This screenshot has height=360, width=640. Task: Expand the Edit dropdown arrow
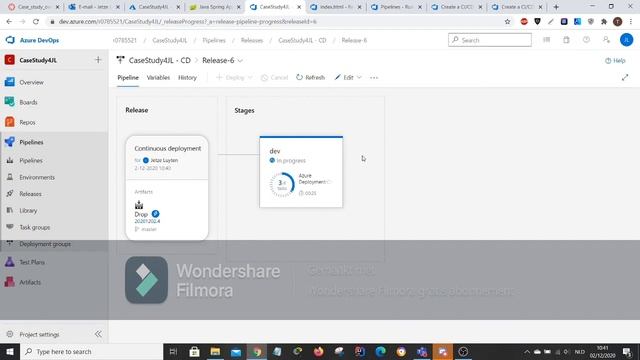coord(359,78)
